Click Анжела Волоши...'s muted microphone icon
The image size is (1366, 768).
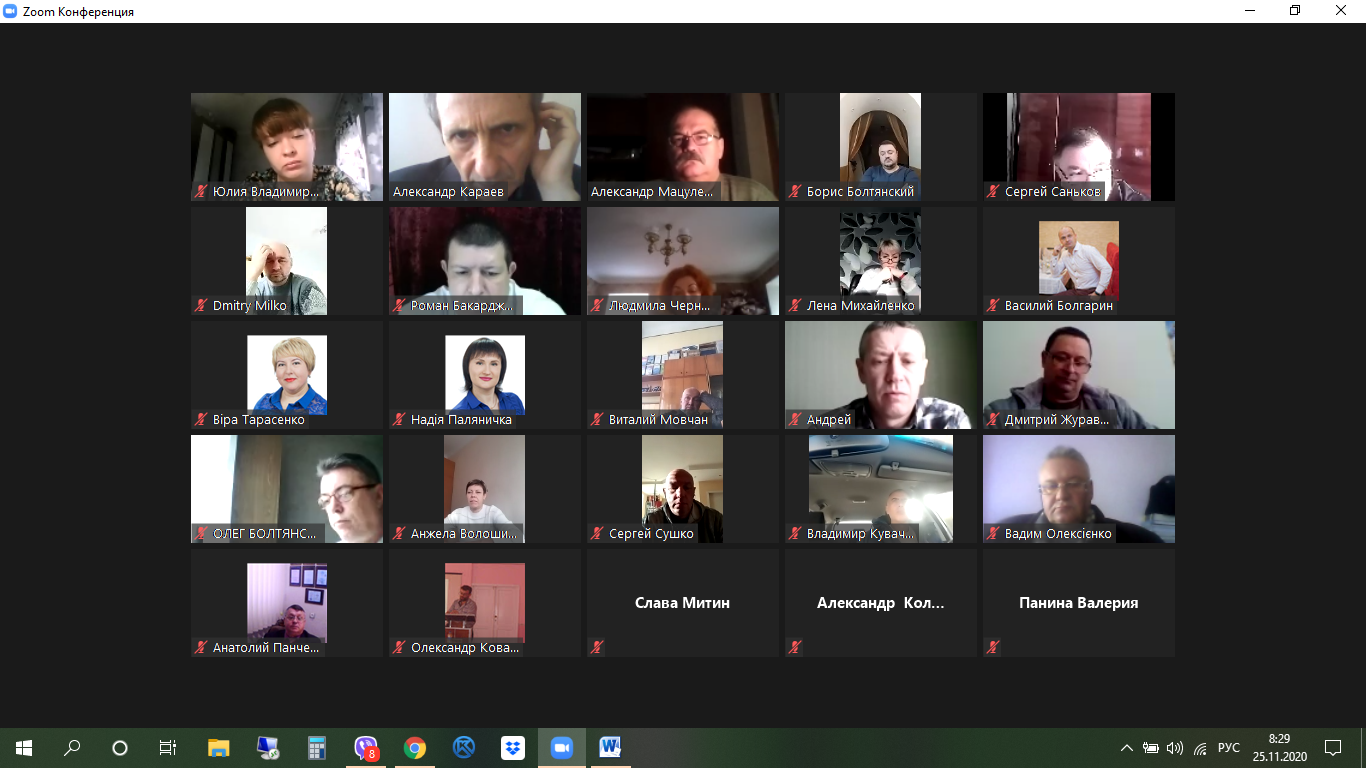click(399, 534)
